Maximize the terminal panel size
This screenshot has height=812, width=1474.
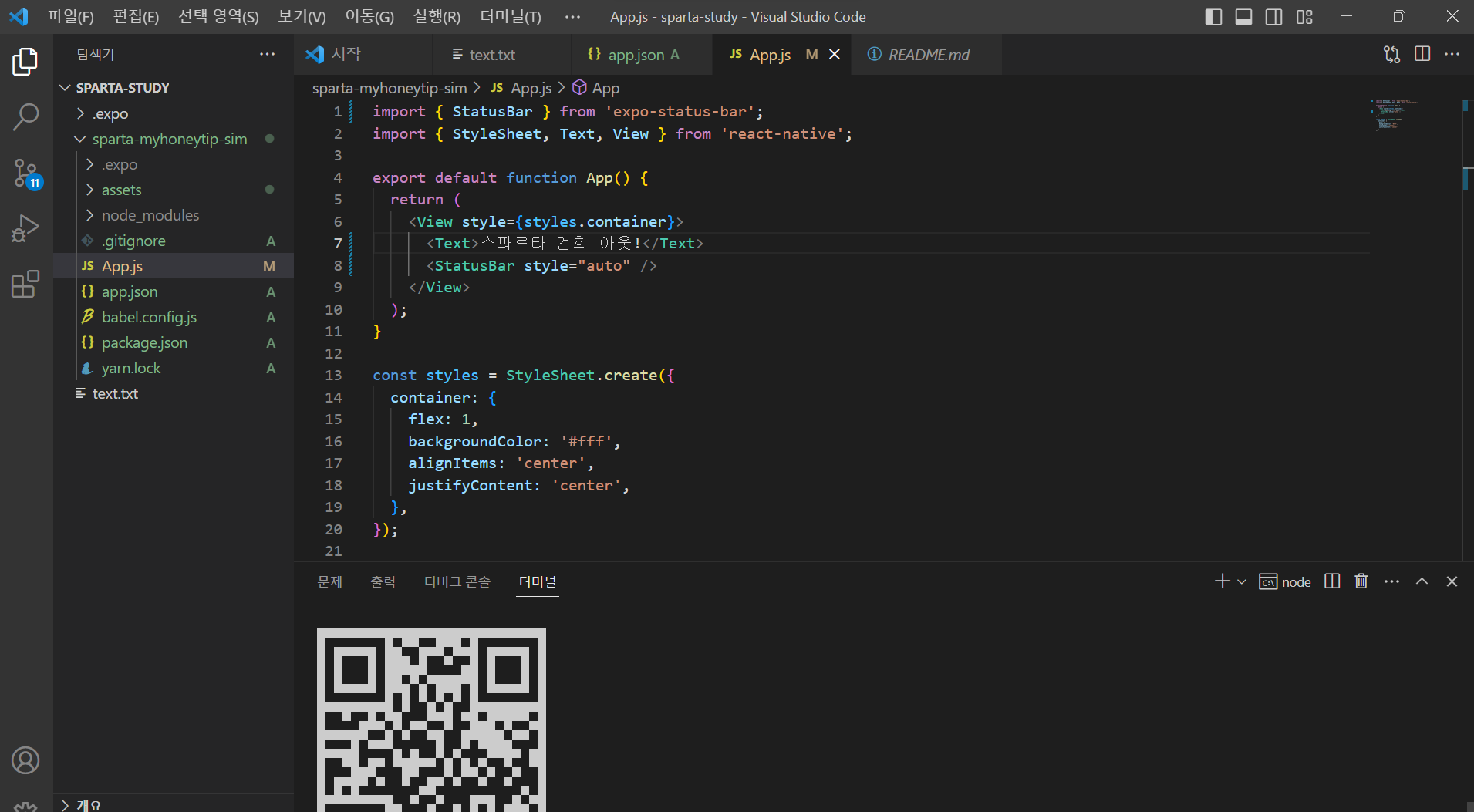pos(1422,581)
